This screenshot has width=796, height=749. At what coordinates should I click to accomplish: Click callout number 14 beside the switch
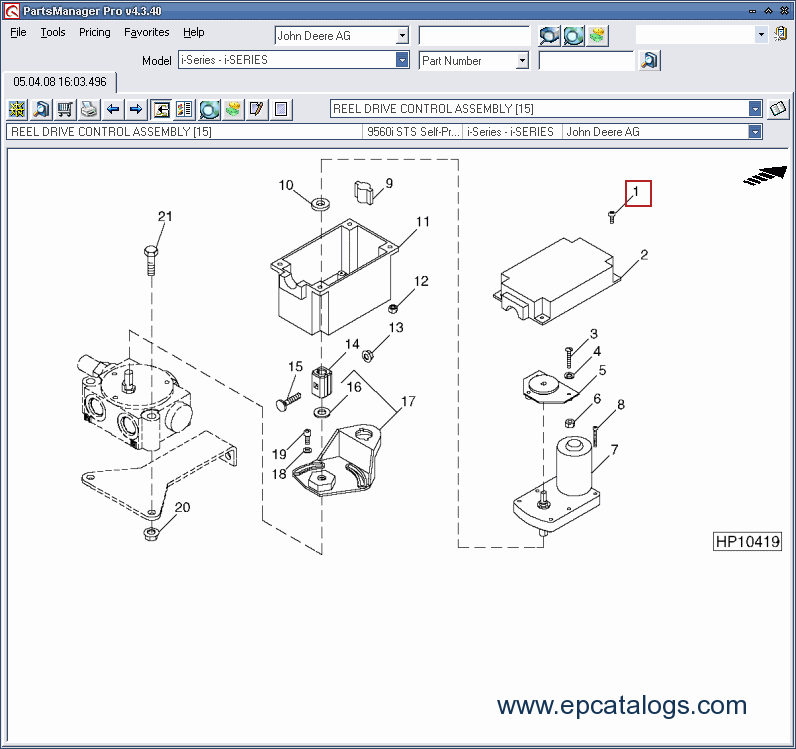coord(352,344)
